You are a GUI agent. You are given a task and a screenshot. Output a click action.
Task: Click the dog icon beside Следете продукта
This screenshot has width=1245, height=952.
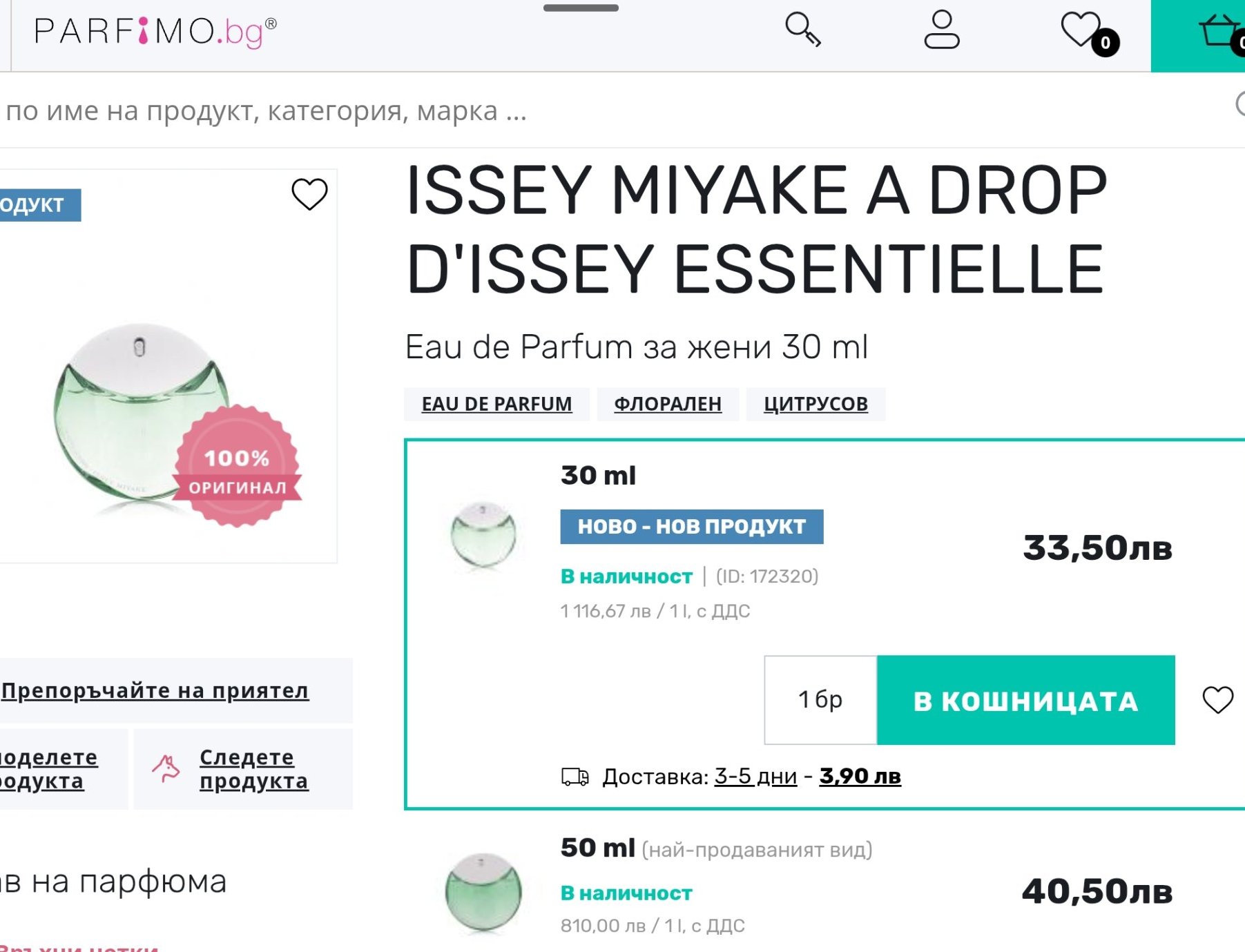[x=166, y=768]
